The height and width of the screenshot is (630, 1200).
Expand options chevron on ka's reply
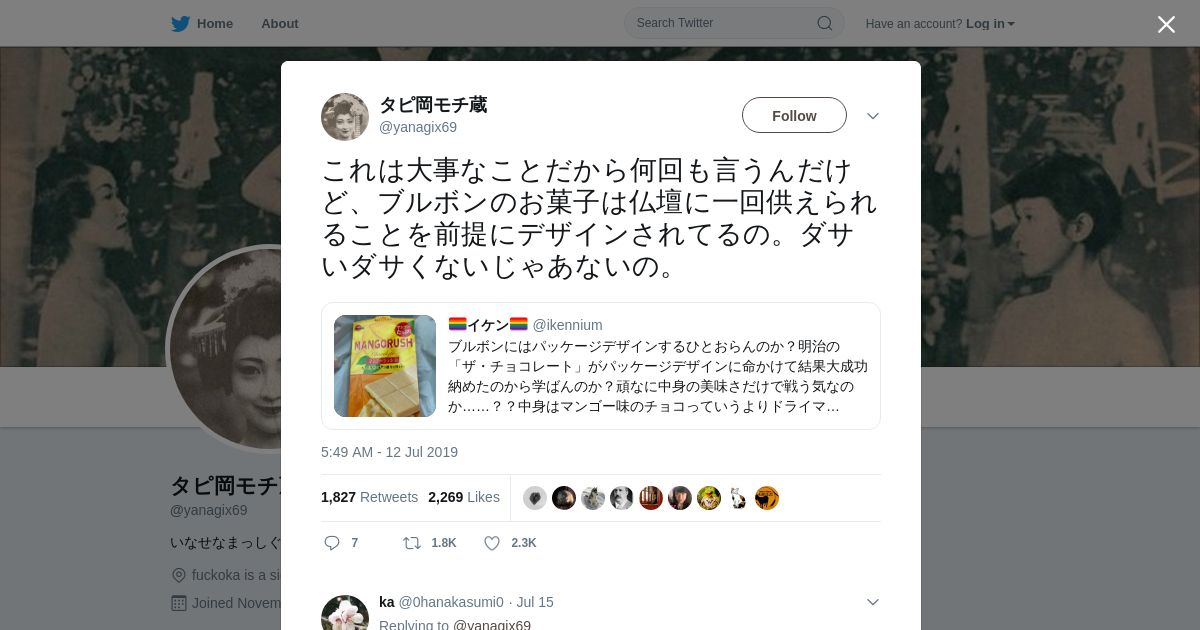point(873,602)
